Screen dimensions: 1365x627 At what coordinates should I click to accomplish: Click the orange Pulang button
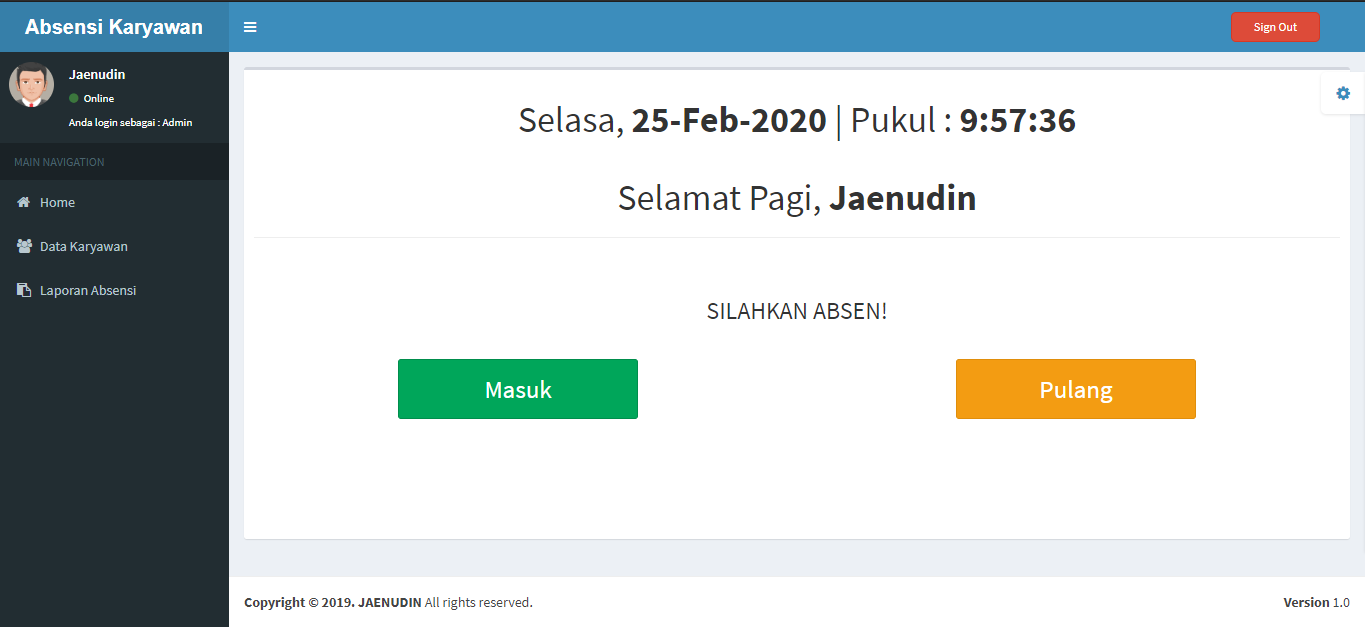1076,389
